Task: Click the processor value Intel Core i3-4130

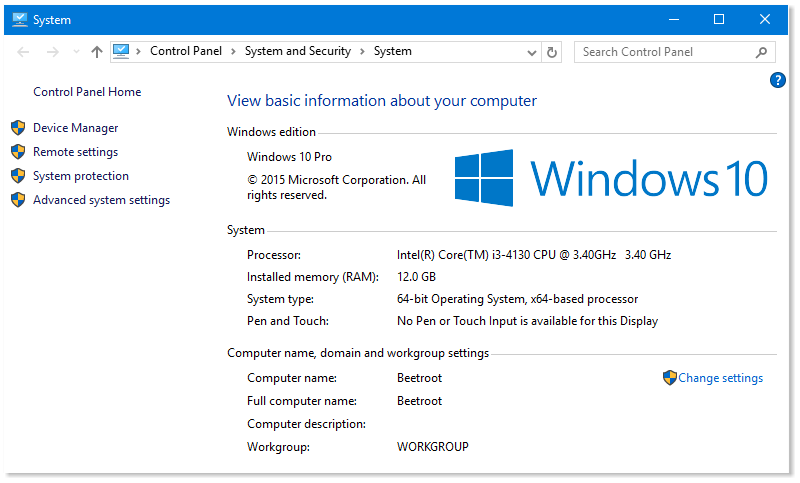Action: [x=534, y=255]
